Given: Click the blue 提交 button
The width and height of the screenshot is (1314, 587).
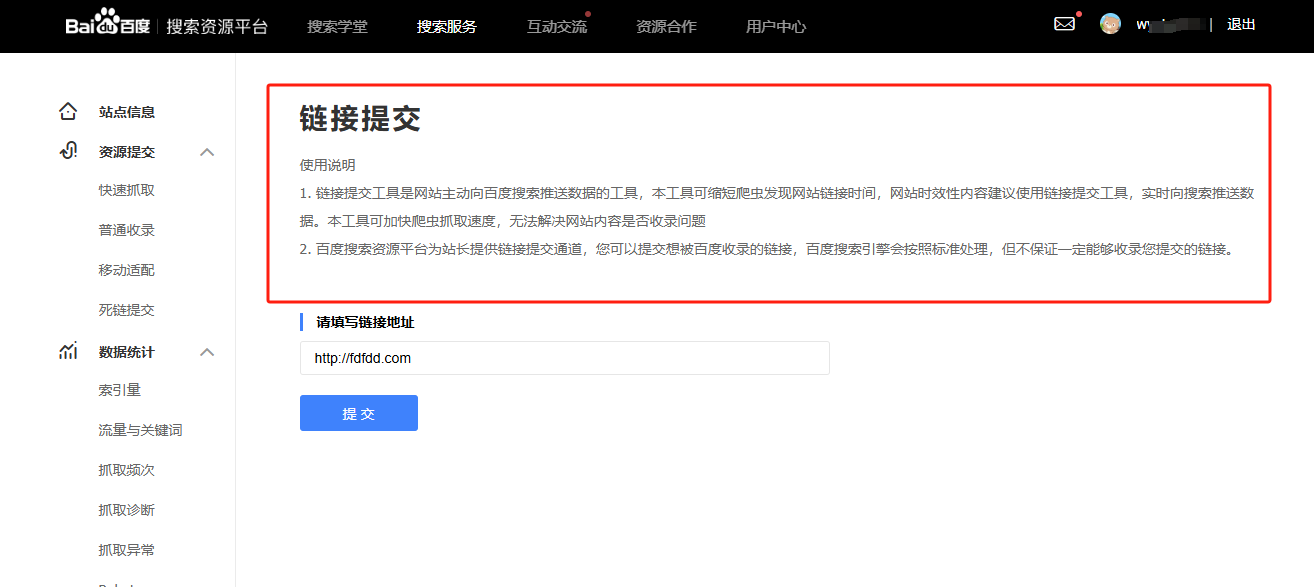Looking at the screenshot, I should [359, 413].
